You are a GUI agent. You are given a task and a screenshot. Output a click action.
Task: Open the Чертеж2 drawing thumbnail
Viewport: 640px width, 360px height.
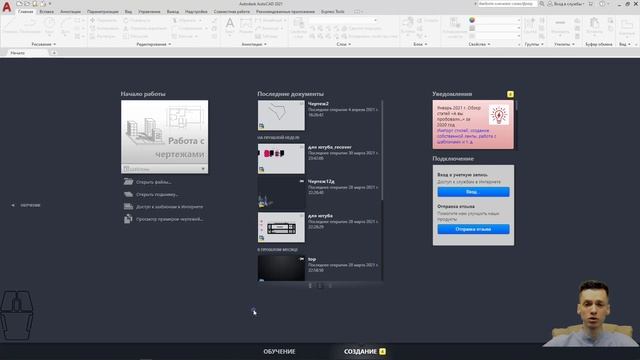click(x=281, y=116)
